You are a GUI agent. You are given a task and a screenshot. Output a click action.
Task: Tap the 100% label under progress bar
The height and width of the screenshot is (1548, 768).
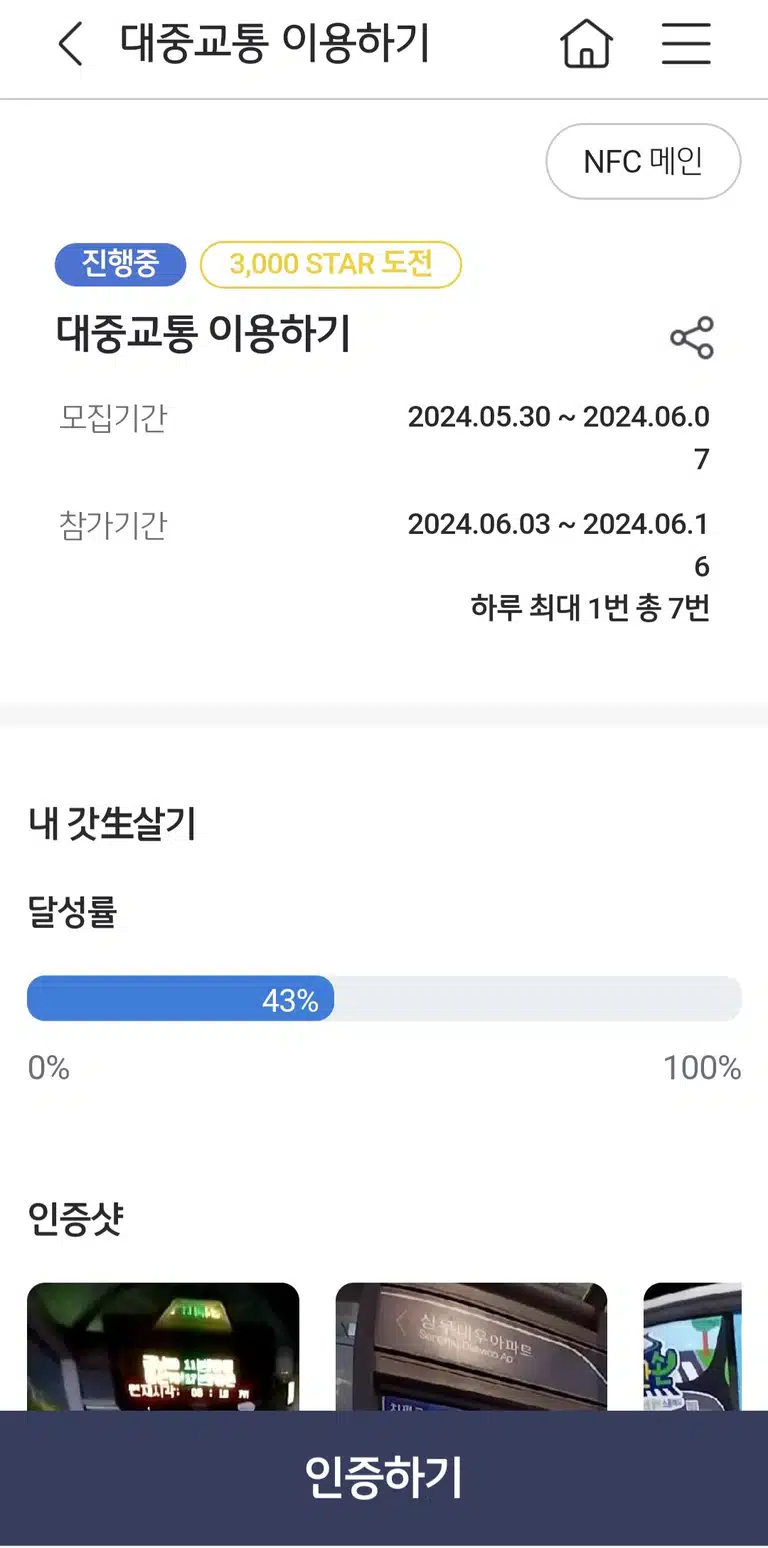702,1068
